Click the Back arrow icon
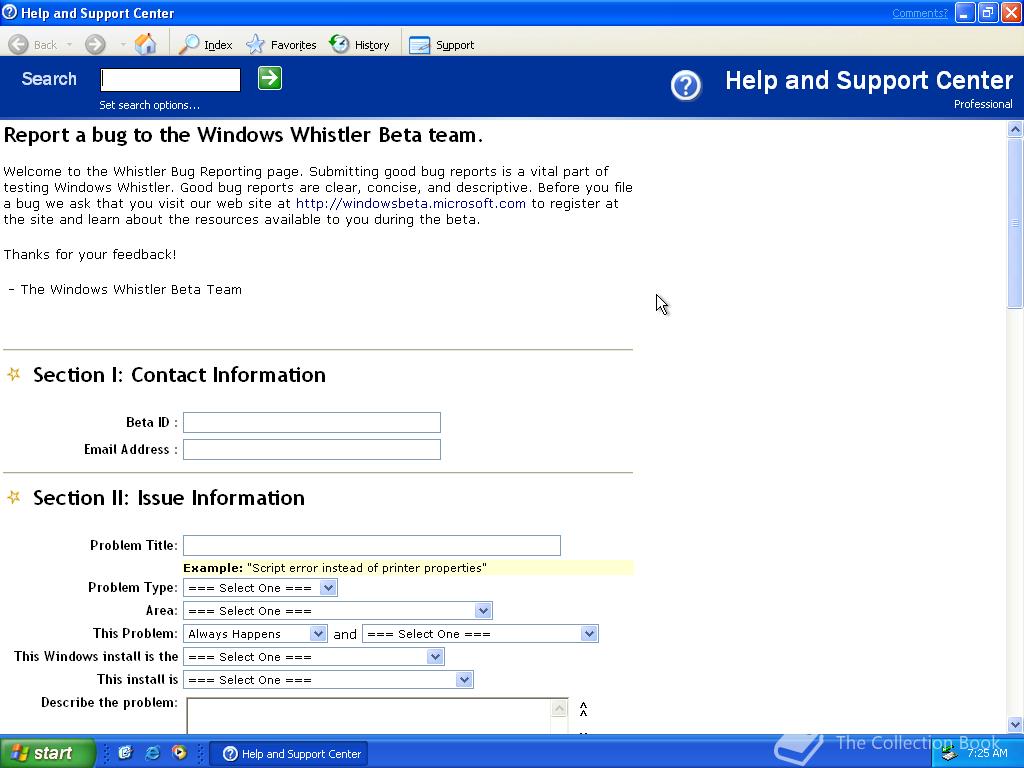Viewport: 1024px width, 768px height. pyautogui.click(x=18, y=44)
